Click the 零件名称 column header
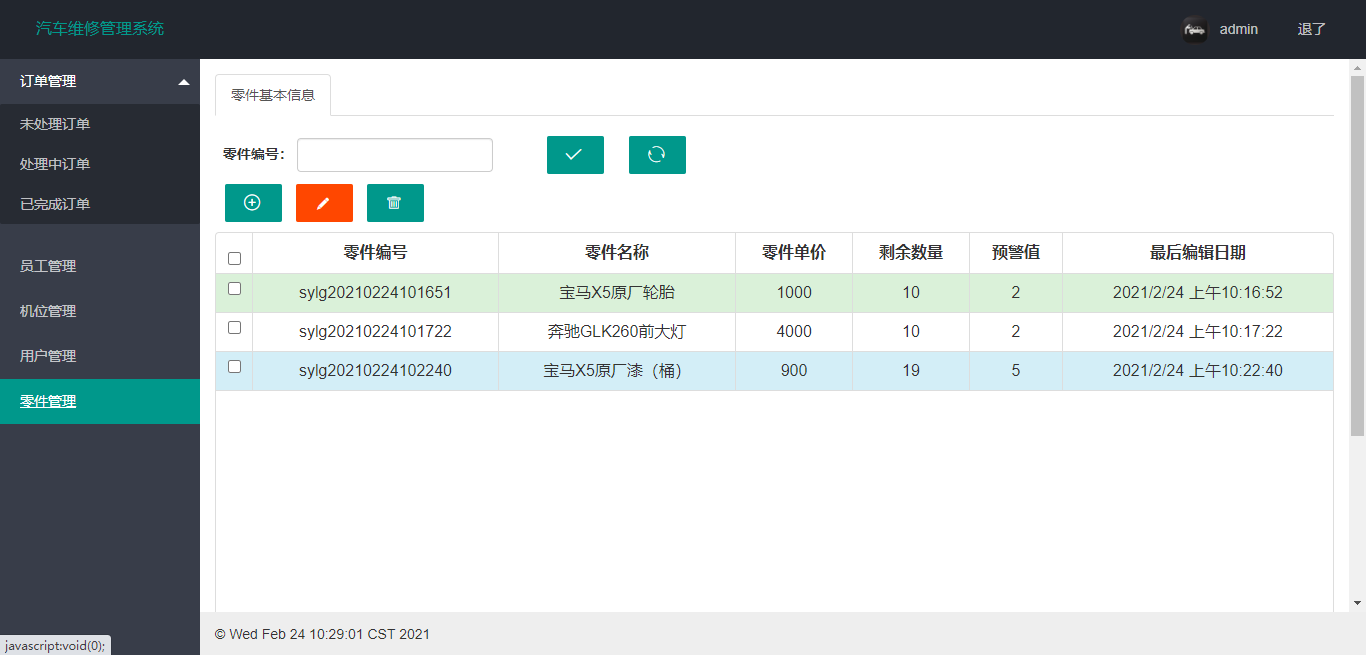Screen dimensions: 1366x655 click(x=617, y=253)
